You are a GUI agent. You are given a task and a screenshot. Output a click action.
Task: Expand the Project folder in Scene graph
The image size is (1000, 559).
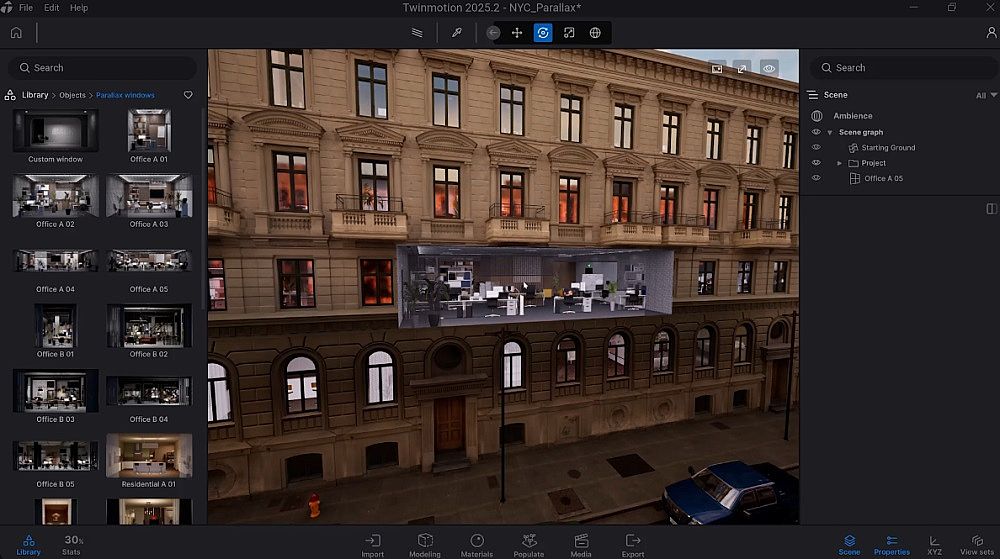click(x=840, y=163)
